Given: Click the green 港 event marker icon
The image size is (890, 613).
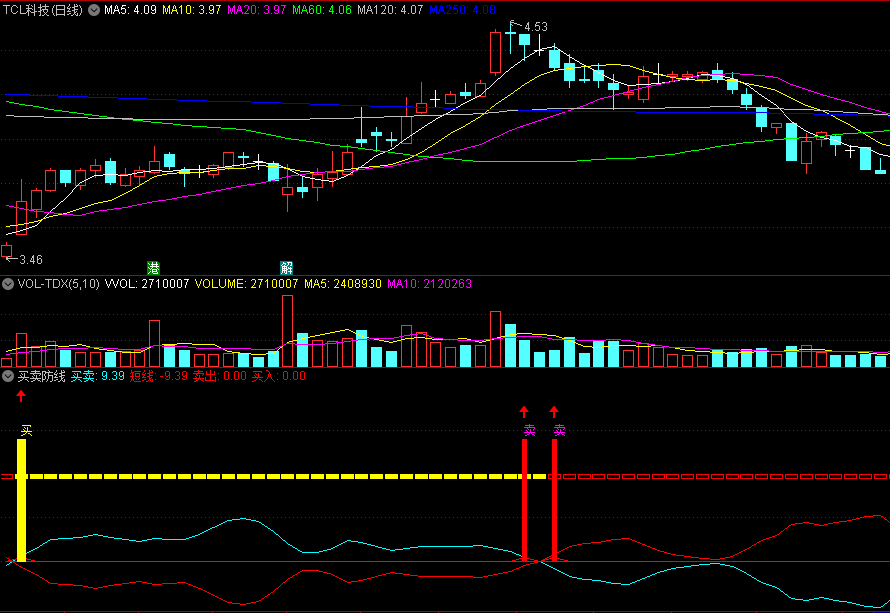Looking at the screenshot, I should pos(153,268).
